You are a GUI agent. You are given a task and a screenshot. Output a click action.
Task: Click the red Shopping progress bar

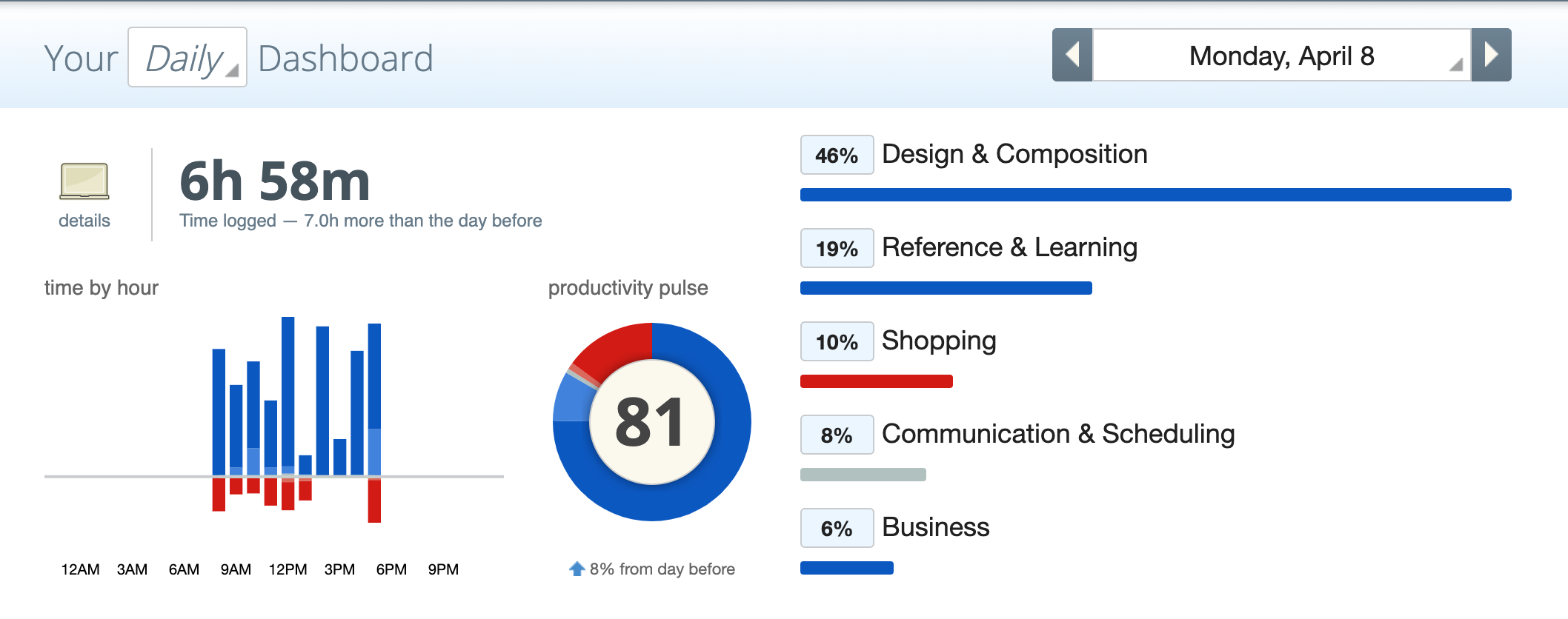[x=877, y=381]
